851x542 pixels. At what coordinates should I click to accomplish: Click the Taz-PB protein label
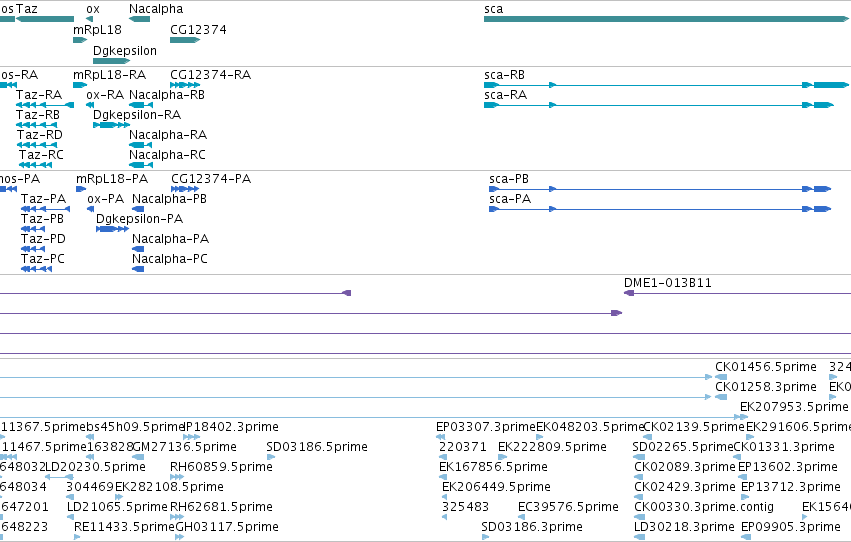pos(42,219)
